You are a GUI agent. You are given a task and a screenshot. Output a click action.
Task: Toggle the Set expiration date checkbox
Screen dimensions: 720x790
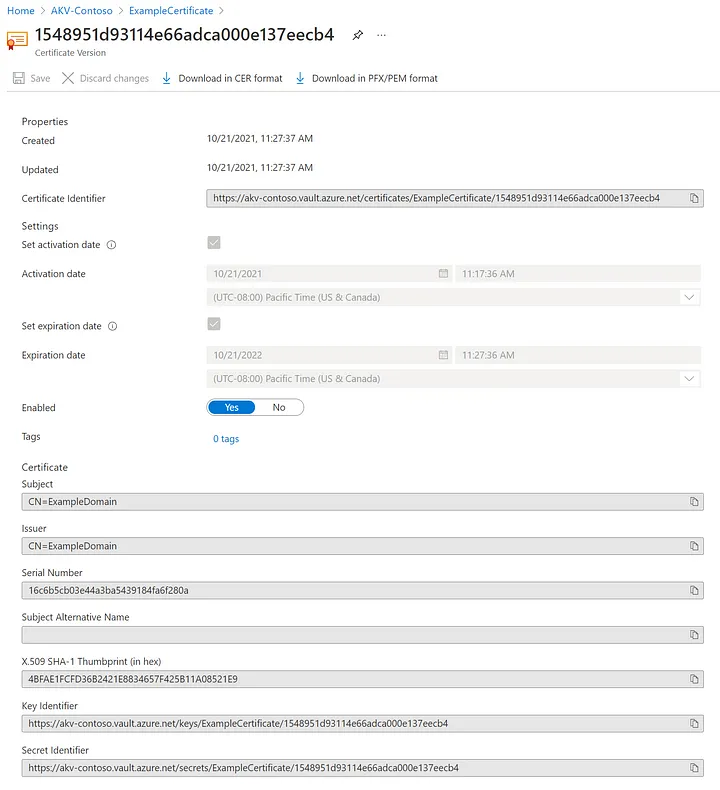point(214,323)
